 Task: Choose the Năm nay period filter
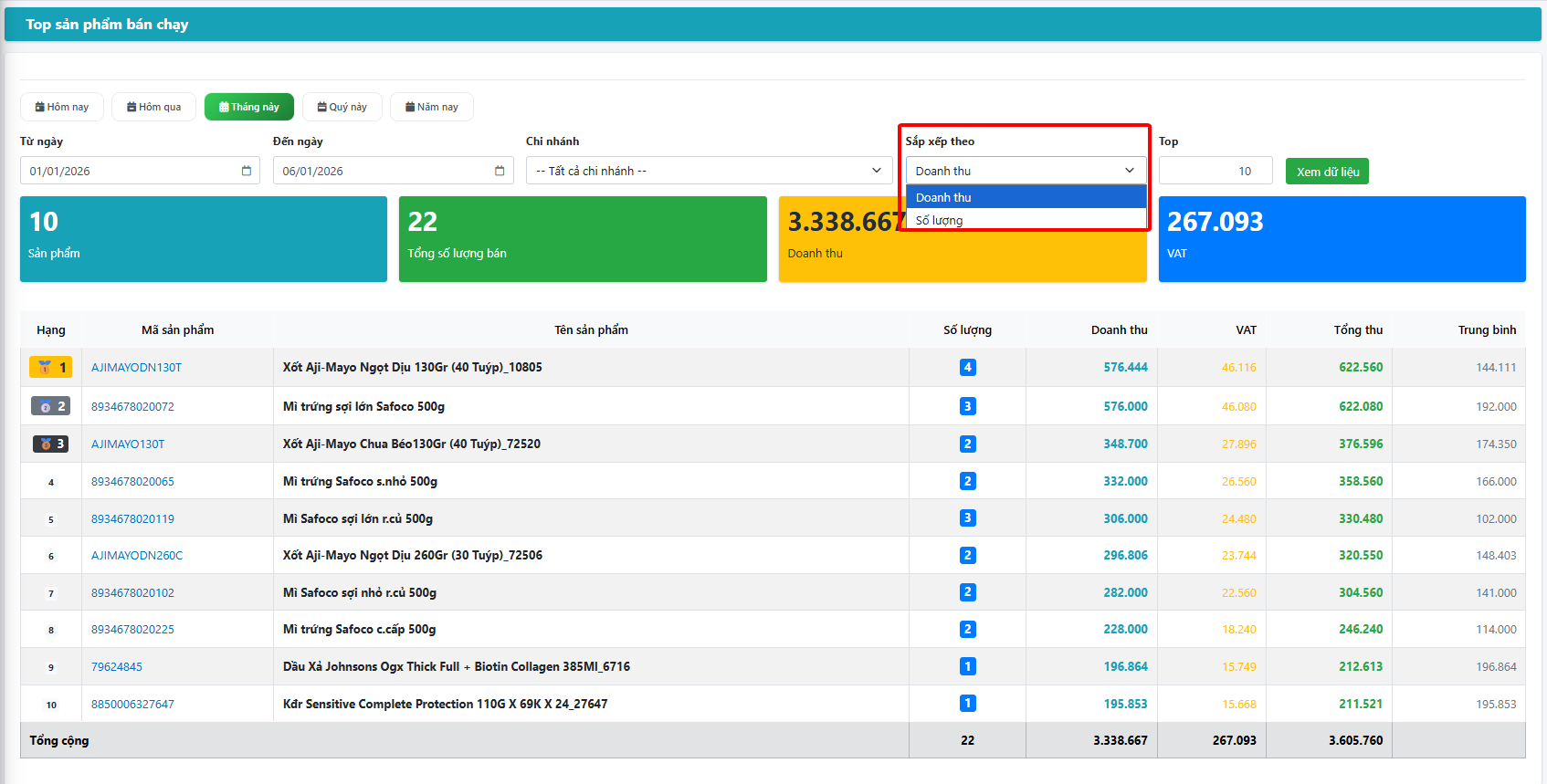[431, 107]
